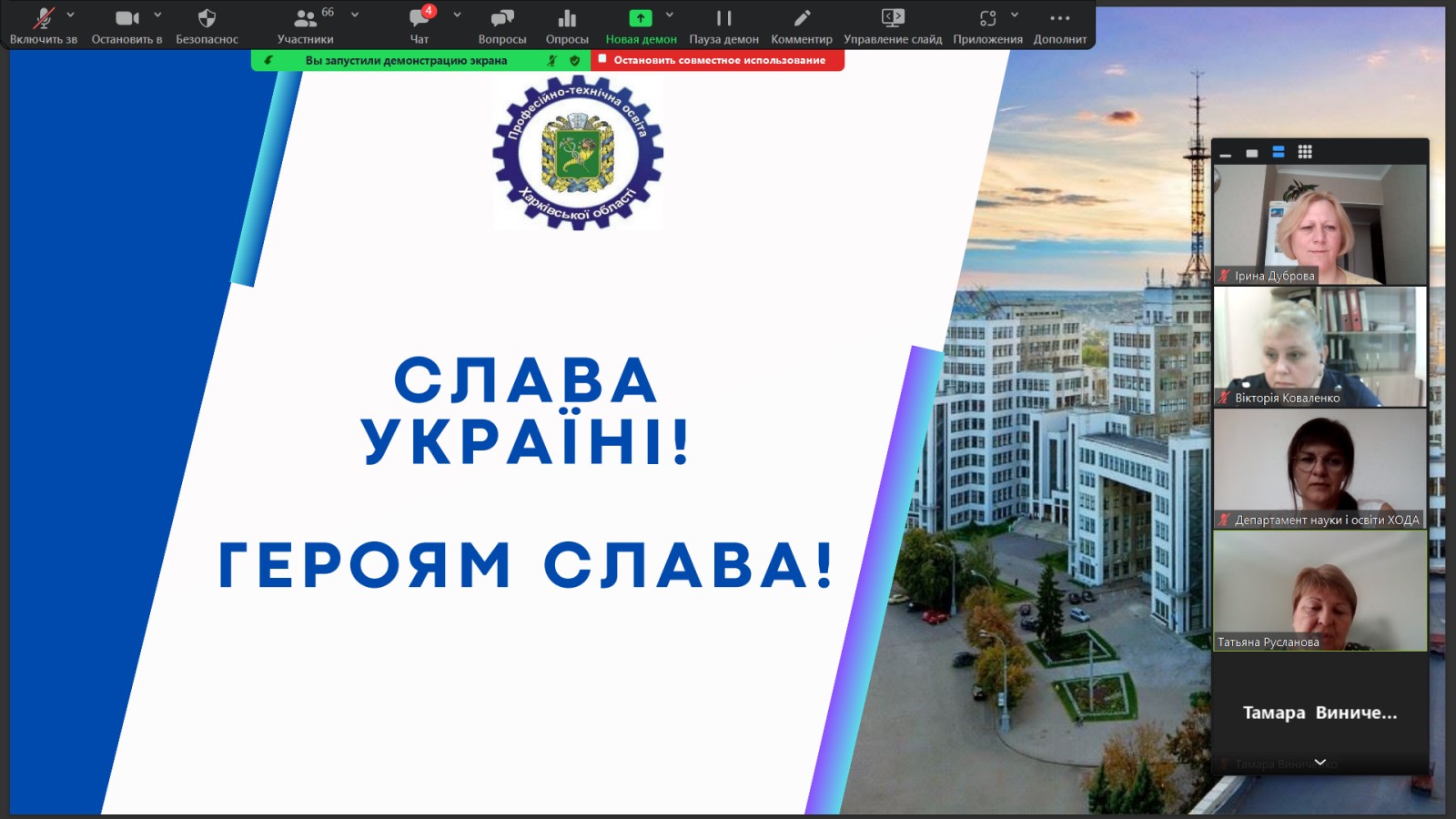Open Опросы polls icon
This screenshot has width=1456, height=819.
pos(567,25)
